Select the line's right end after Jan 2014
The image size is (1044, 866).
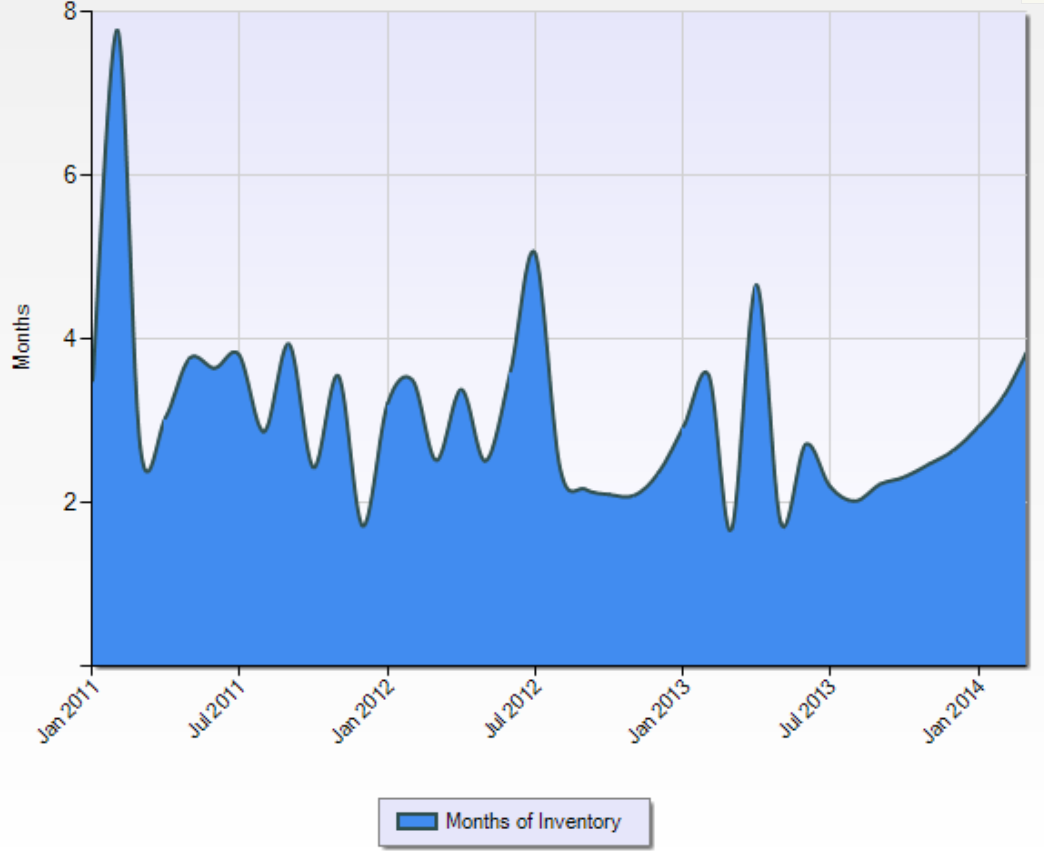tap(1024, 355)
